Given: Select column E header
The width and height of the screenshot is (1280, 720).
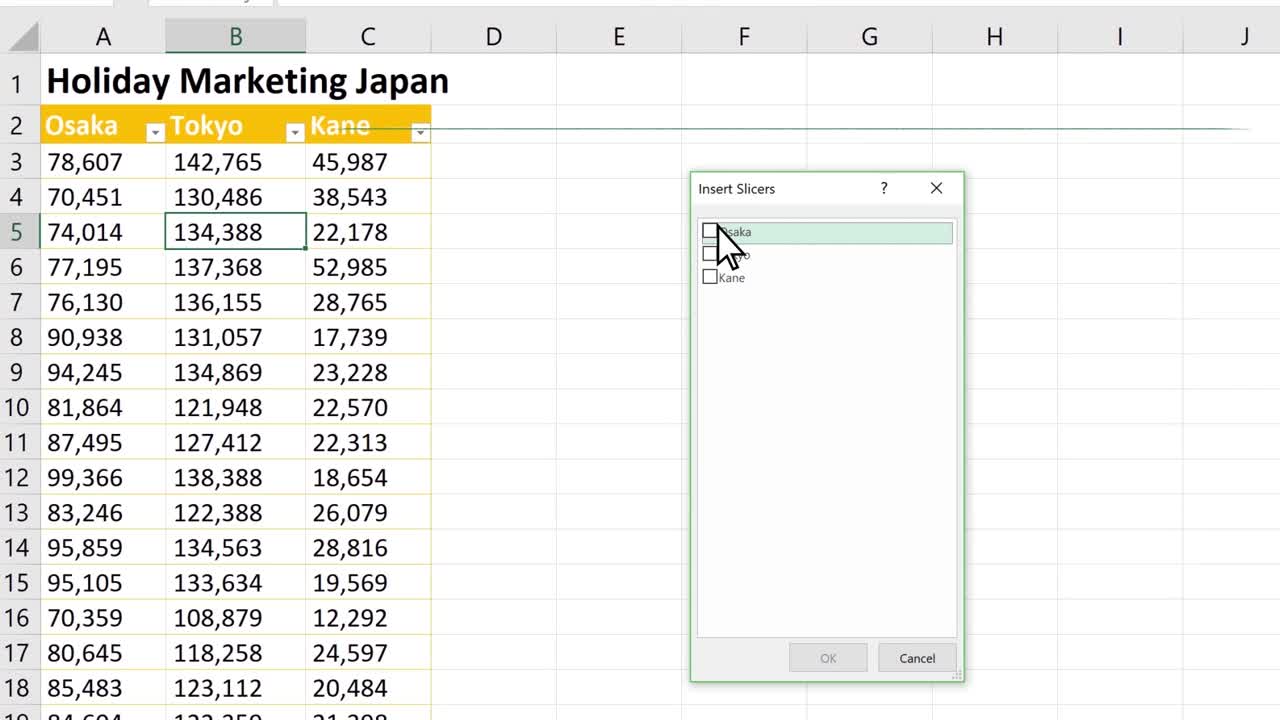Looking at the screenshot, I should (x=619, y=37).
